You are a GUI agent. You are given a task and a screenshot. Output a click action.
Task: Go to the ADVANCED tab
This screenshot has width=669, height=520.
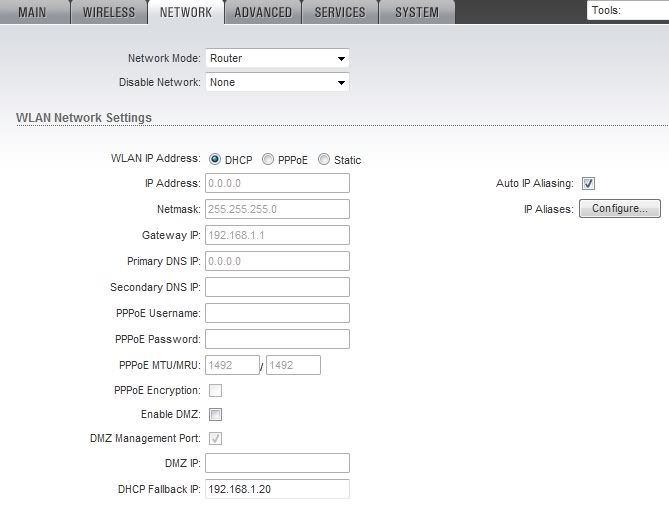263,12
